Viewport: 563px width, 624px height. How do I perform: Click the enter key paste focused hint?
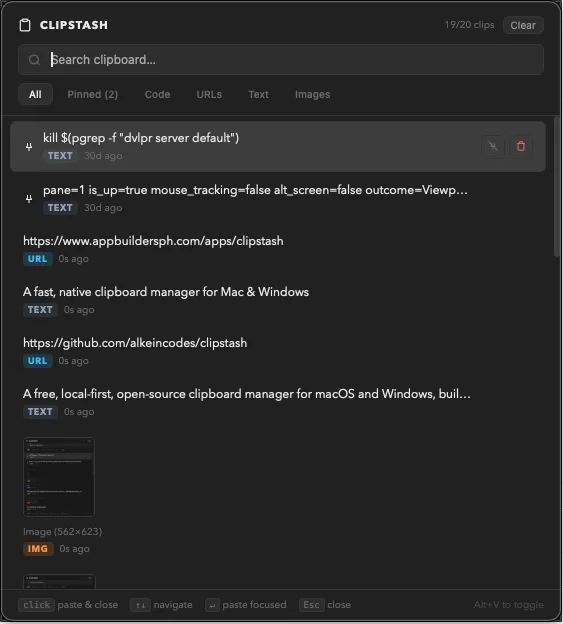212,605
